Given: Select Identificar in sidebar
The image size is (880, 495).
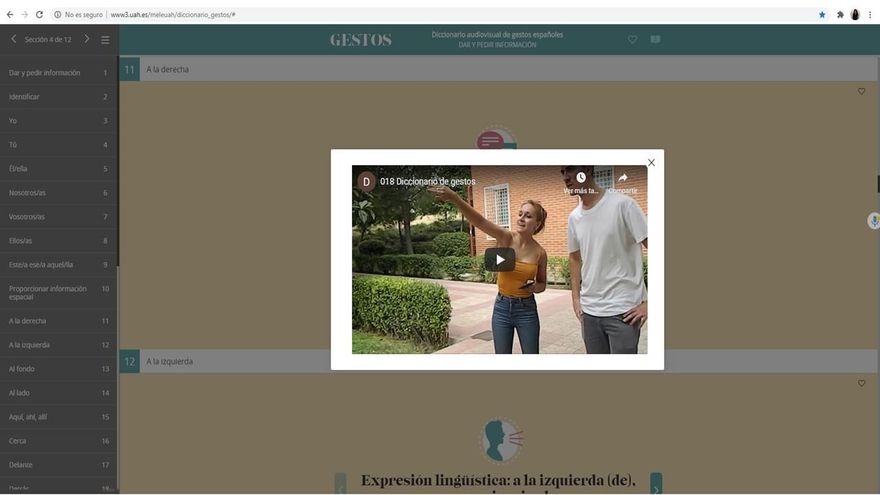Looking at the screenshot, I should coord(58,97).
